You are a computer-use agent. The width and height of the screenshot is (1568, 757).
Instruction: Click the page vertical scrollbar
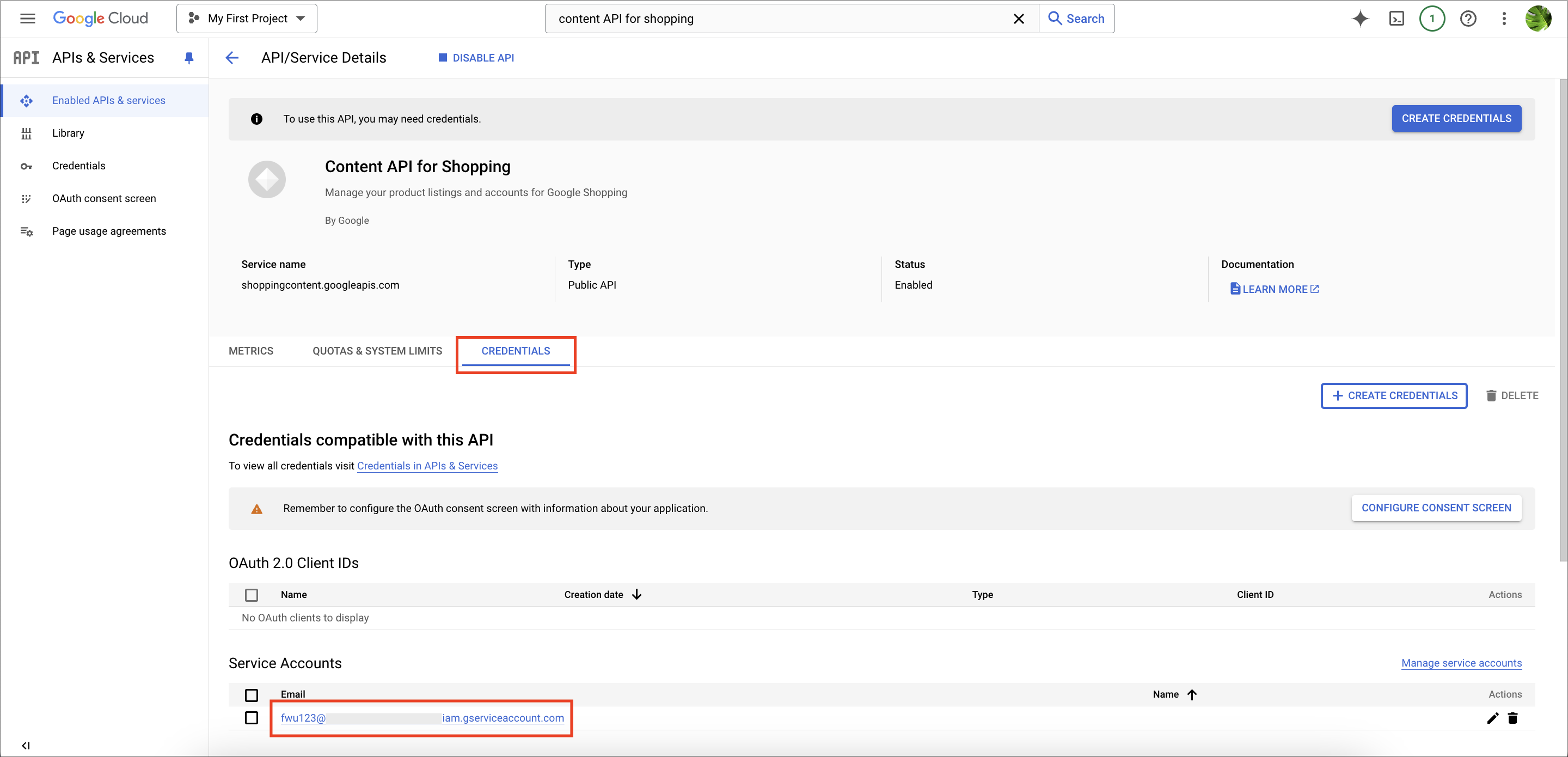1563,320
